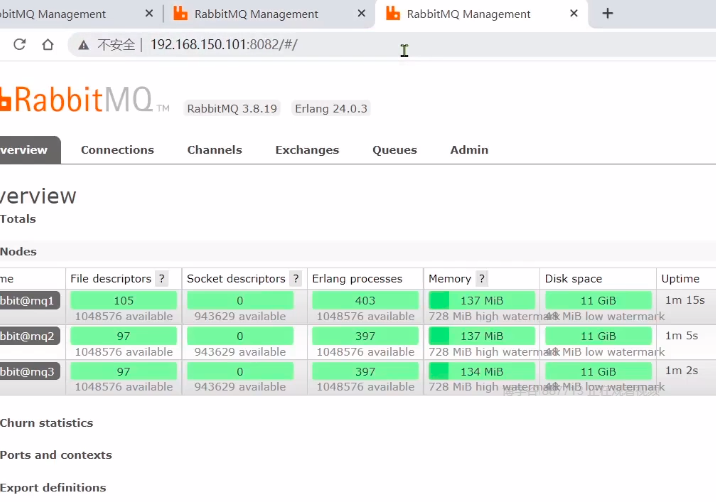Click the Erlang processes value 403 for mq1

pyautogui.click(x=365, y=301)
